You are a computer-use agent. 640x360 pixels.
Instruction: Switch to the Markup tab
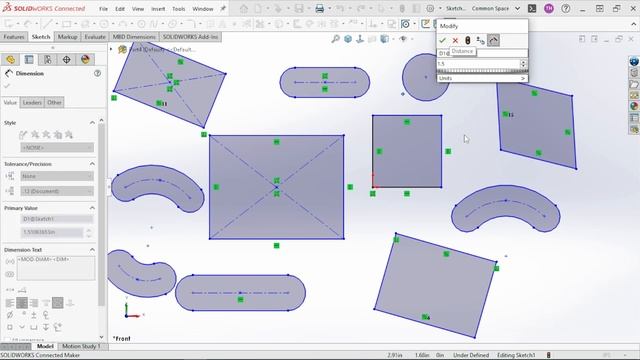click(x=67, y=37)
